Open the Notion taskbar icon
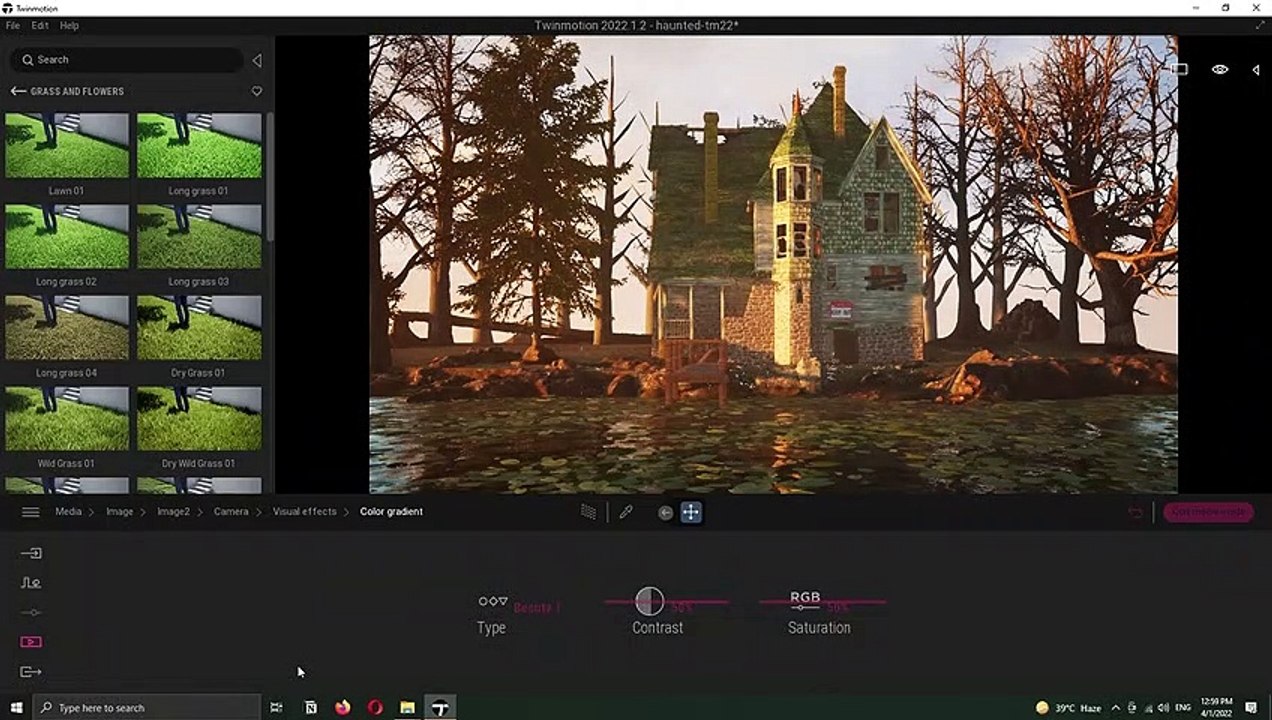 point(311,708)
